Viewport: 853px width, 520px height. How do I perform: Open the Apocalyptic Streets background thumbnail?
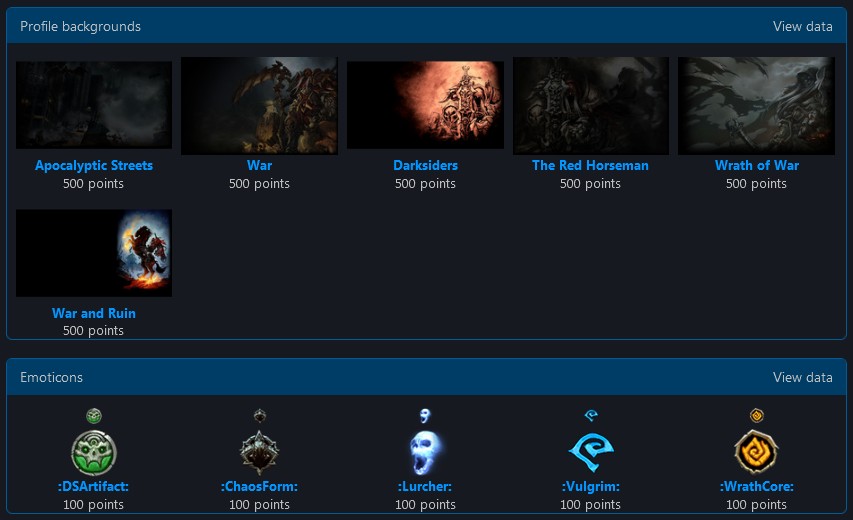[94, 105]
